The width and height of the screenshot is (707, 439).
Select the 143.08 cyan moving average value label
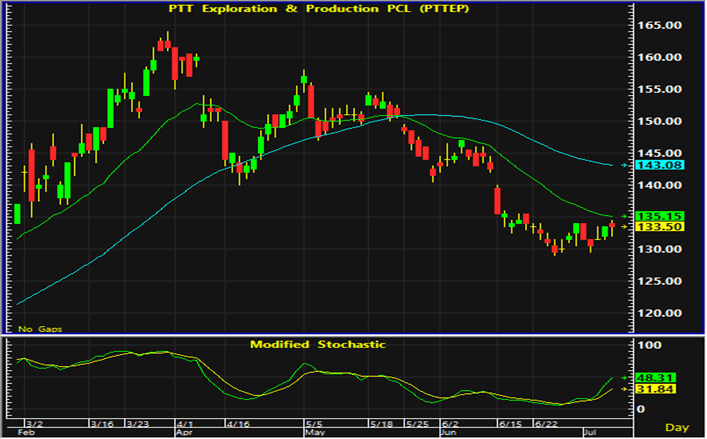pos(659,165)
